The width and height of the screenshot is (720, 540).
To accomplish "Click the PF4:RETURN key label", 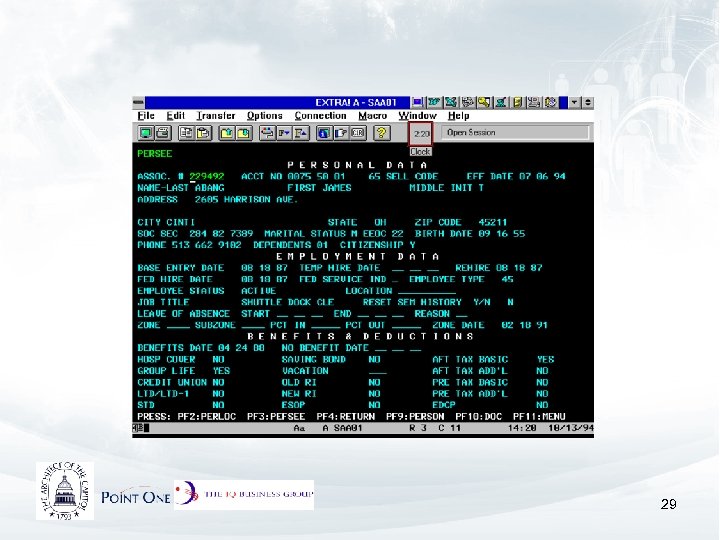I will pyautogui.click(x=345, y=417).
